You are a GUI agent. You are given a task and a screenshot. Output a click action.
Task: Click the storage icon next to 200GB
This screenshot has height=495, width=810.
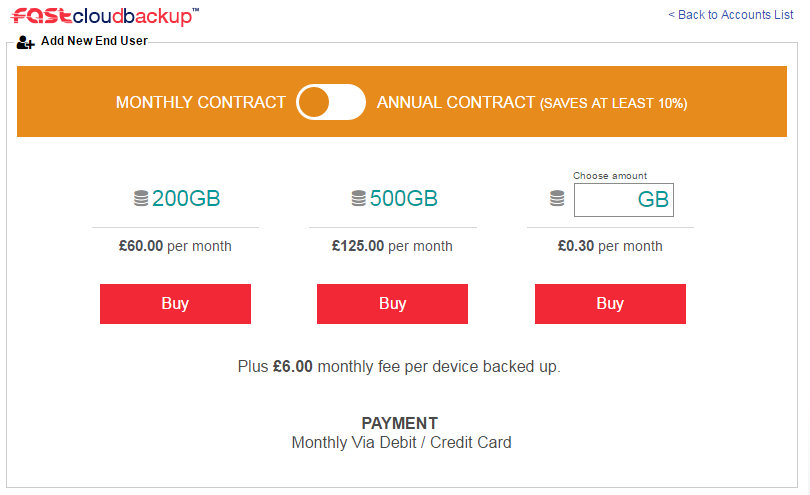point(141,198)
